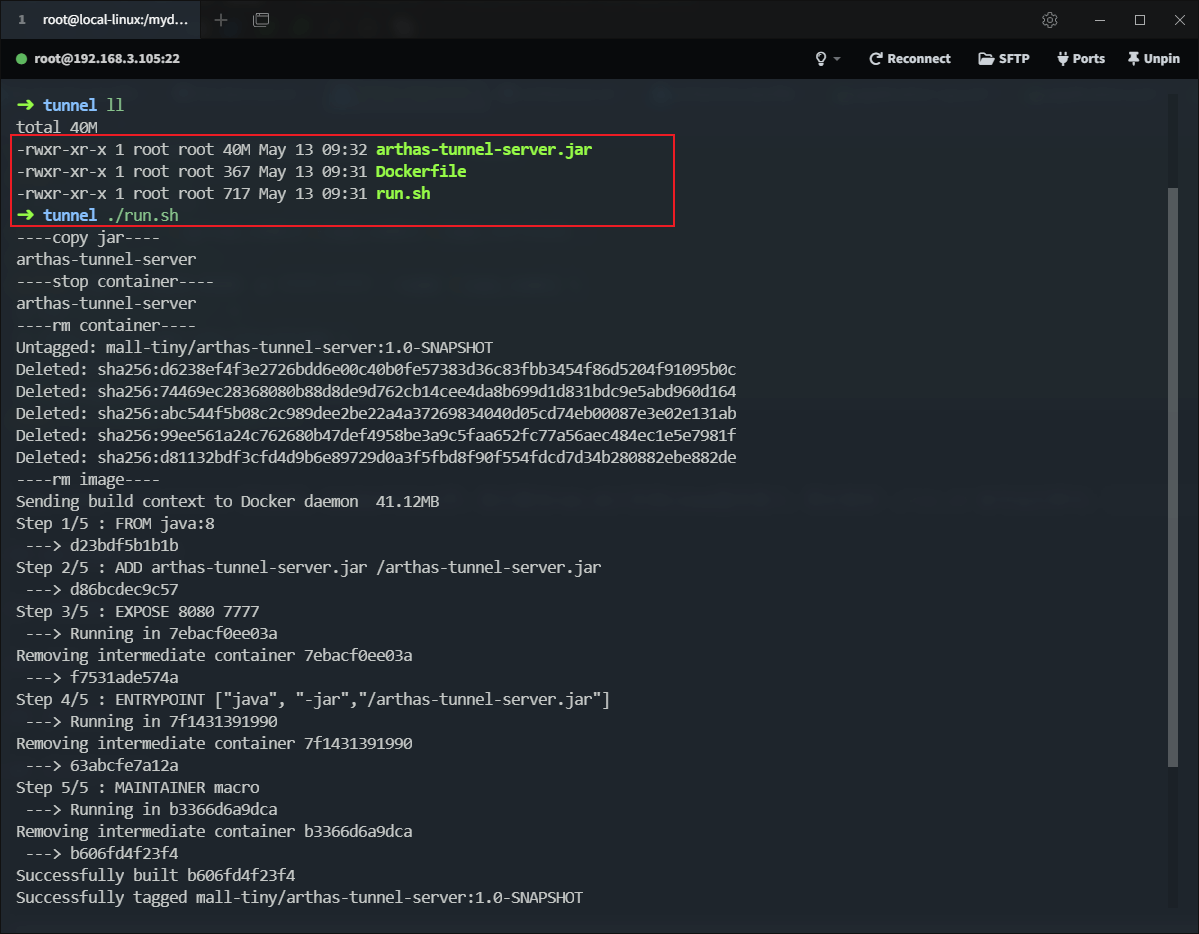The width and height of the screenshot is (1199, 934).
Task: Click the lightbulb icon in session toolbar
Action: (821, 59)
